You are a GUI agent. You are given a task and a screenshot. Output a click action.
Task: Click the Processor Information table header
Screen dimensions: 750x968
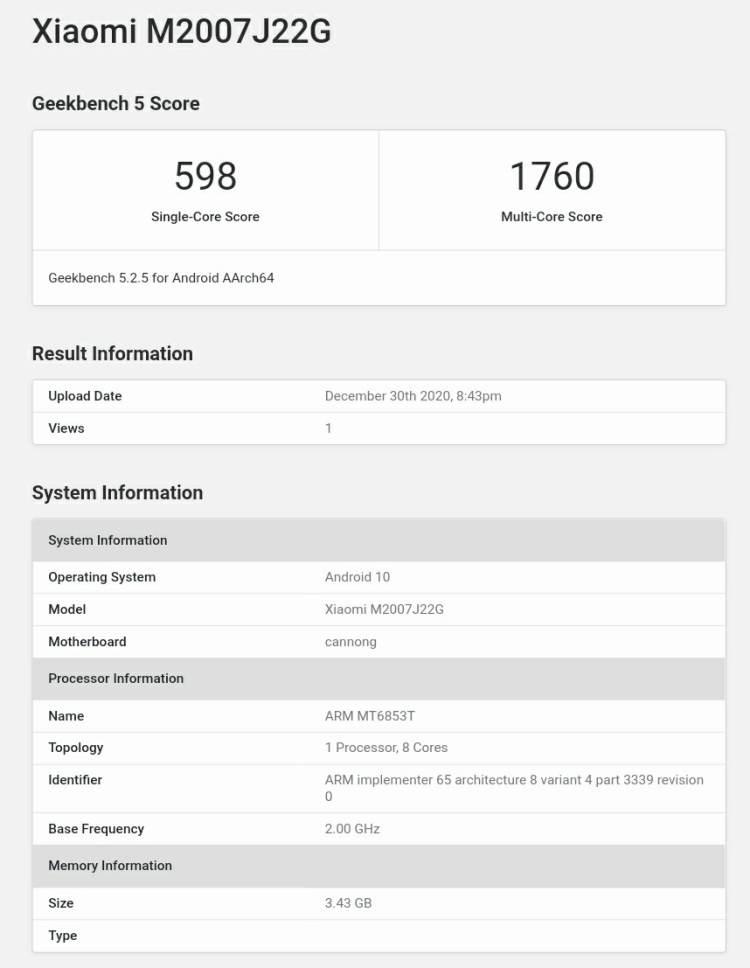tap(379, 678)
